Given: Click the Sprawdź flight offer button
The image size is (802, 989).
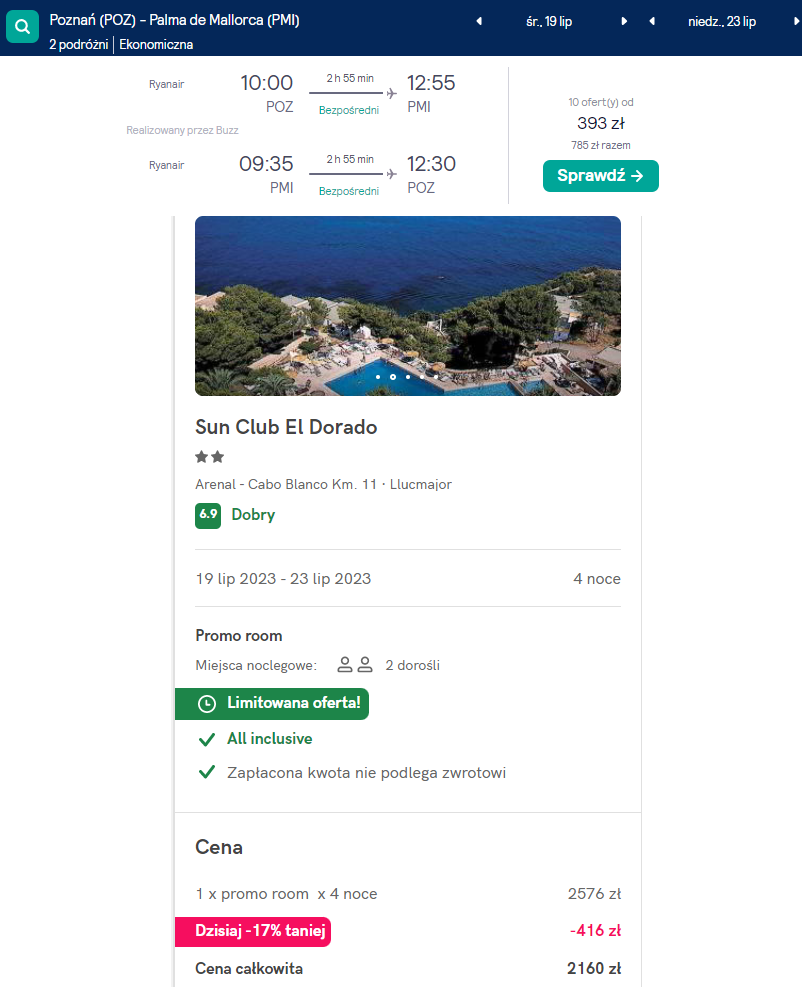Looking at the screenshot, I should coord(600,175).
